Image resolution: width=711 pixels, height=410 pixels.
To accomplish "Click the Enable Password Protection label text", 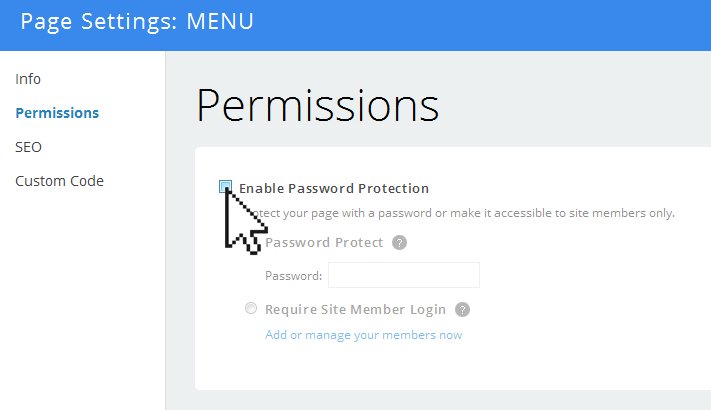I will [334, 188].
